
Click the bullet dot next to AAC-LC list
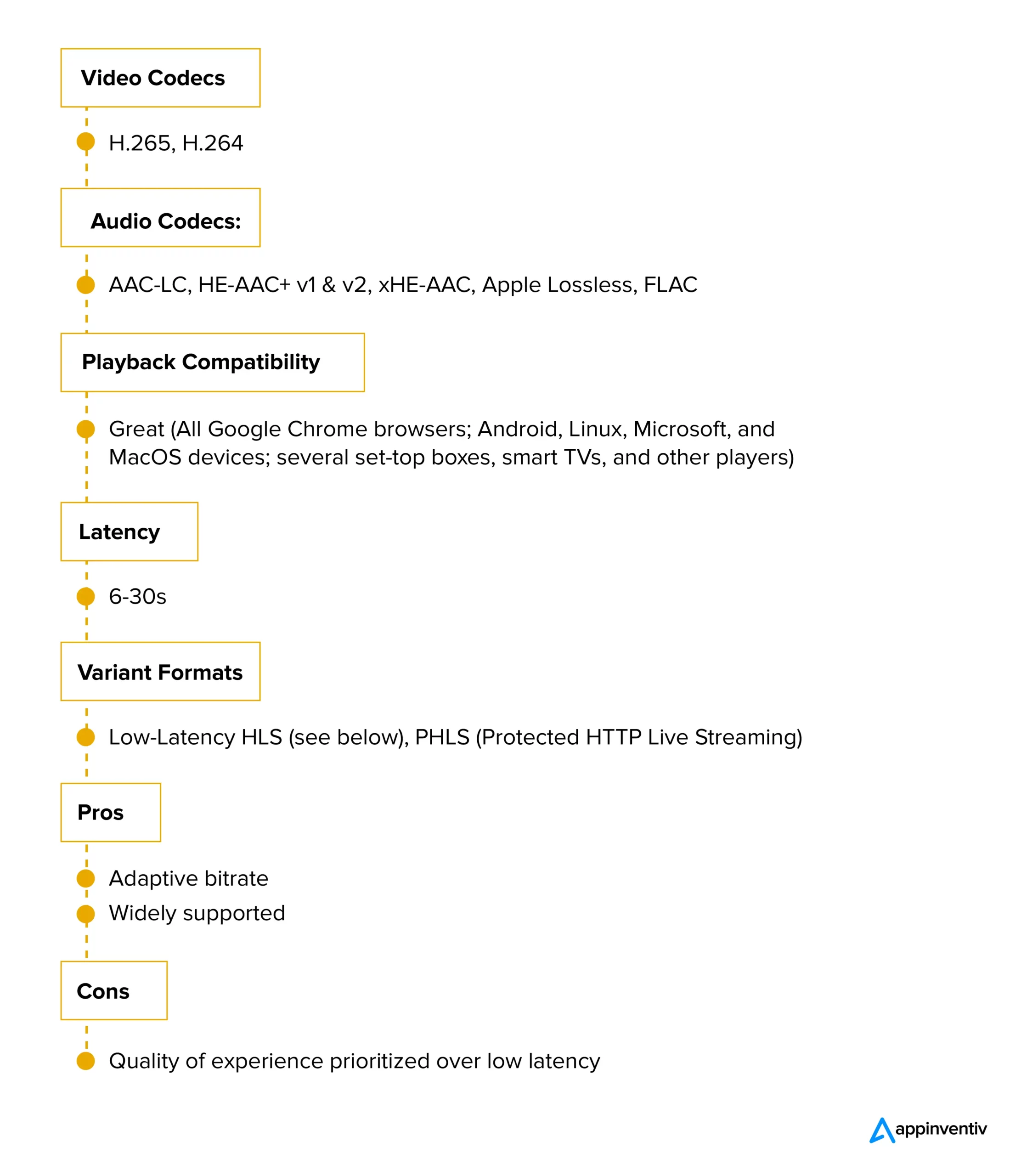(86, 284)
